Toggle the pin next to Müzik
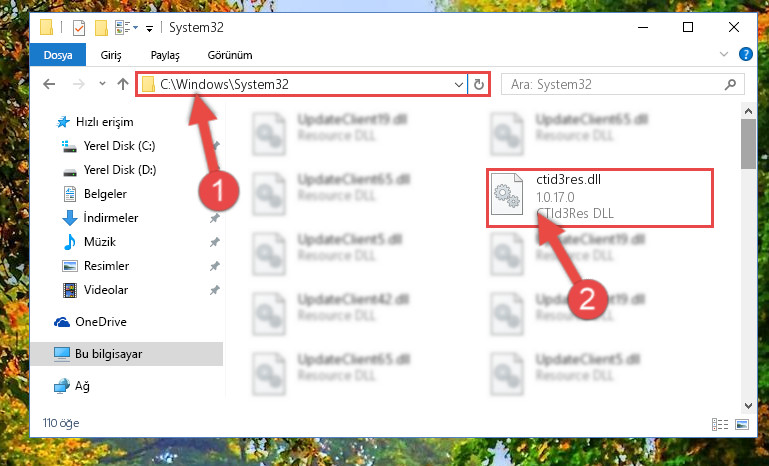The width and height of the screenshot is (769, 466). pyautogui.click(x=214, y=242)
